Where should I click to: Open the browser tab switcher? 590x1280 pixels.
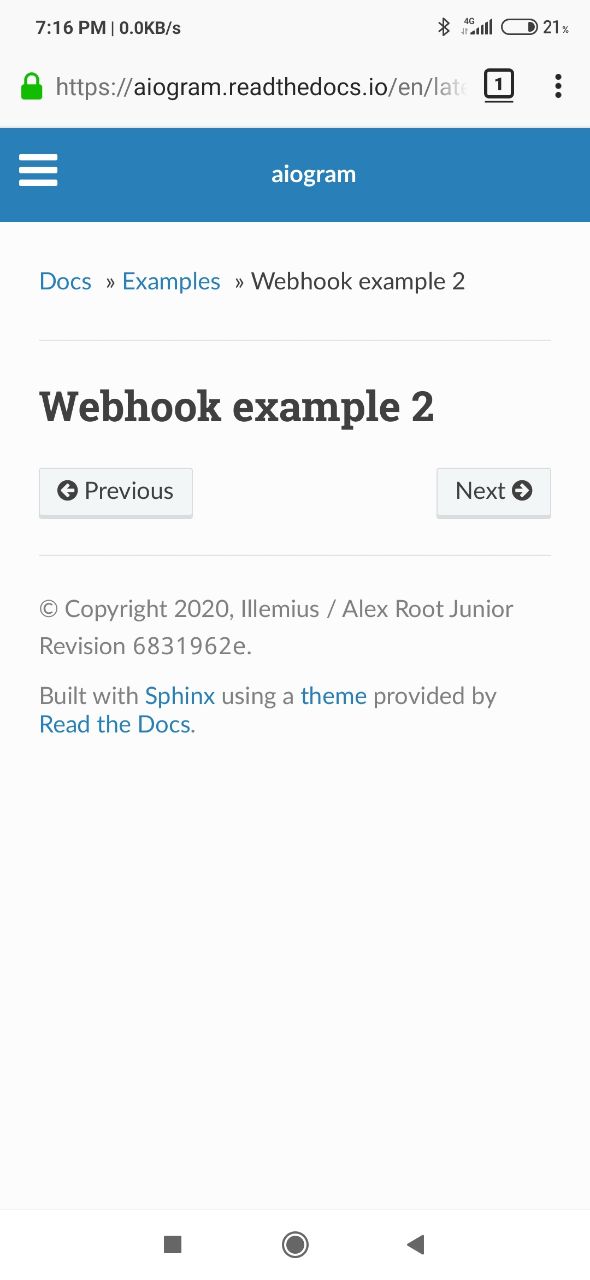point(498,85)
